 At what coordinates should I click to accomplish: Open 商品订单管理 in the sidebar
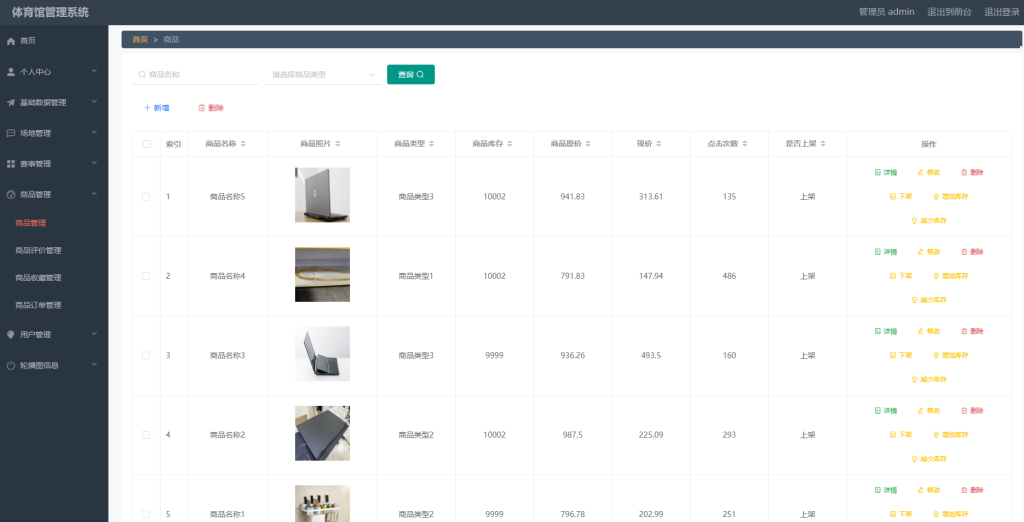pyautogui.click(x=39, y=306)
